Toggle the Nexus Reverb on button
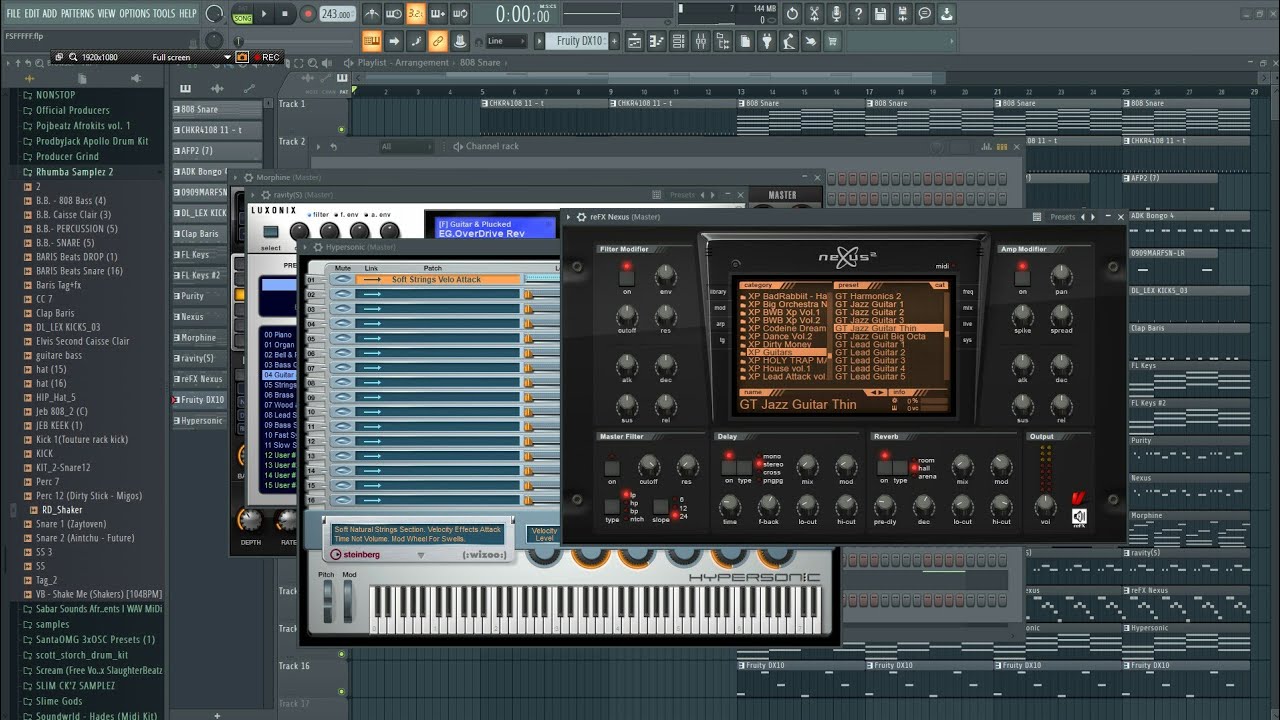The width and height of the screenshot is (1280, 720). [884, 467]
